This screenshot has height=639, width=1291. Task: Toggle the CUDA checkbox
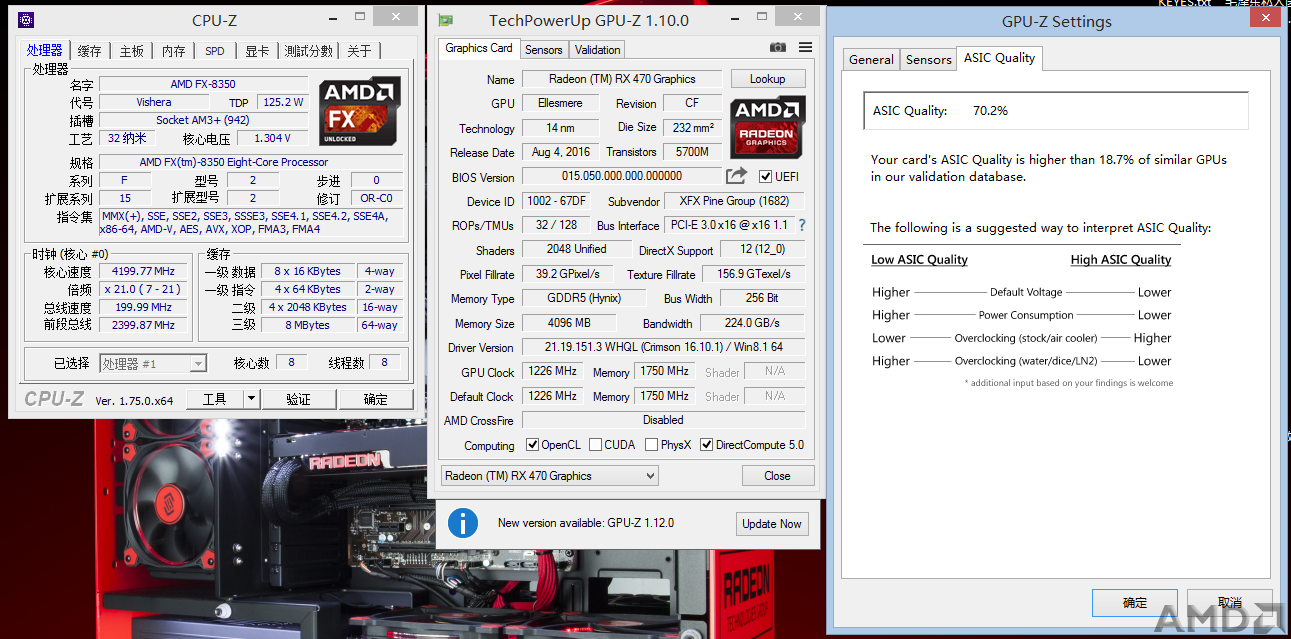point(595,445)
